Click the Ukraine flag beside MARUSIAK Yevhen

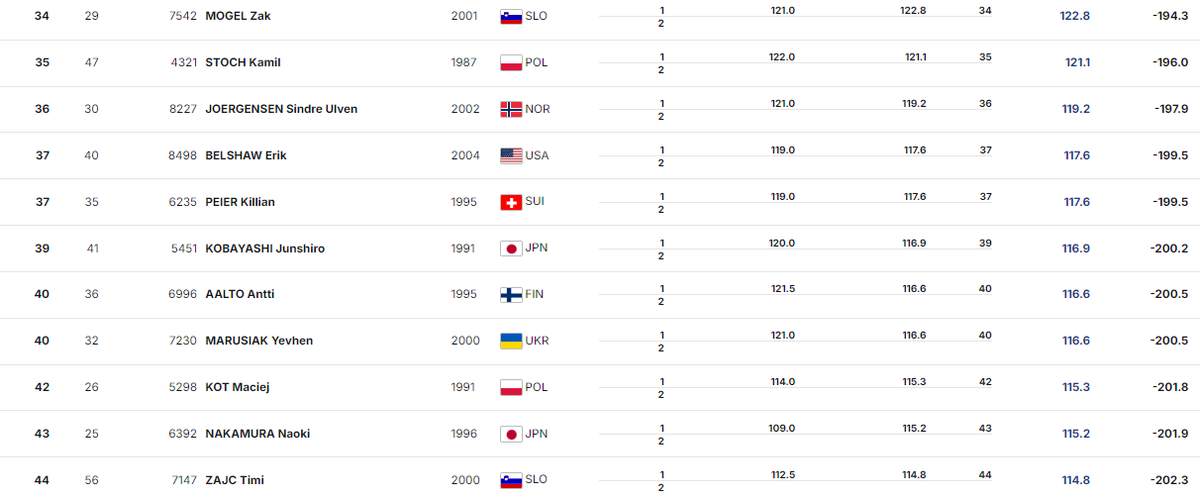coord(511,341)
